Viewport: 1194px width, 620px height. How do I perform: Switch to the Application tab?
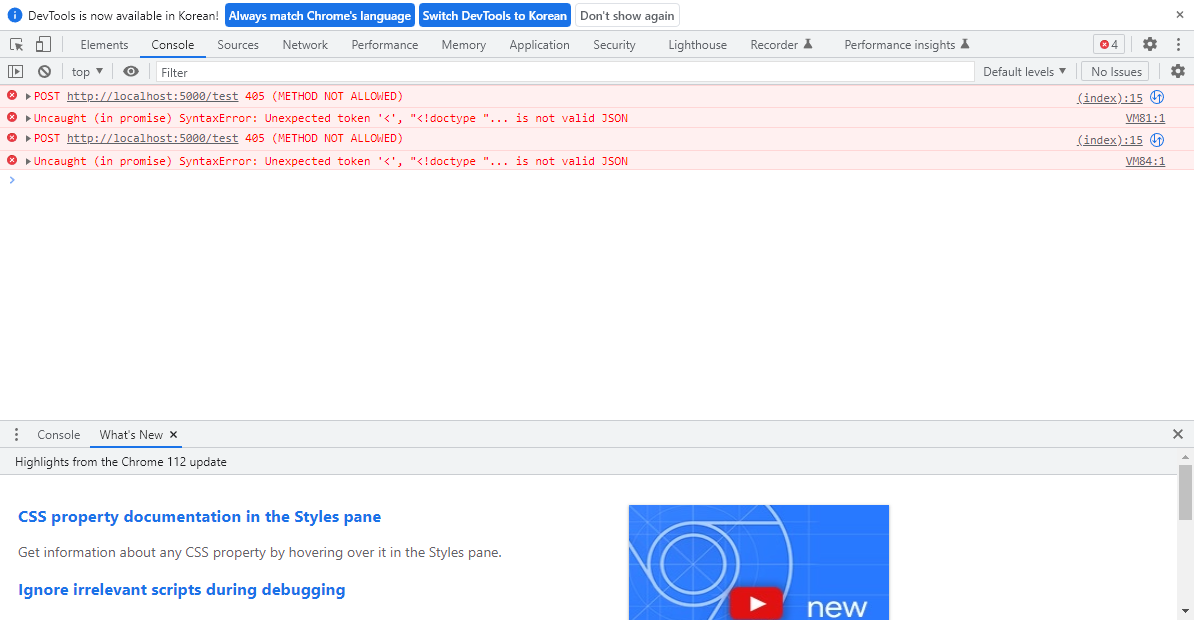click(539, 45)
